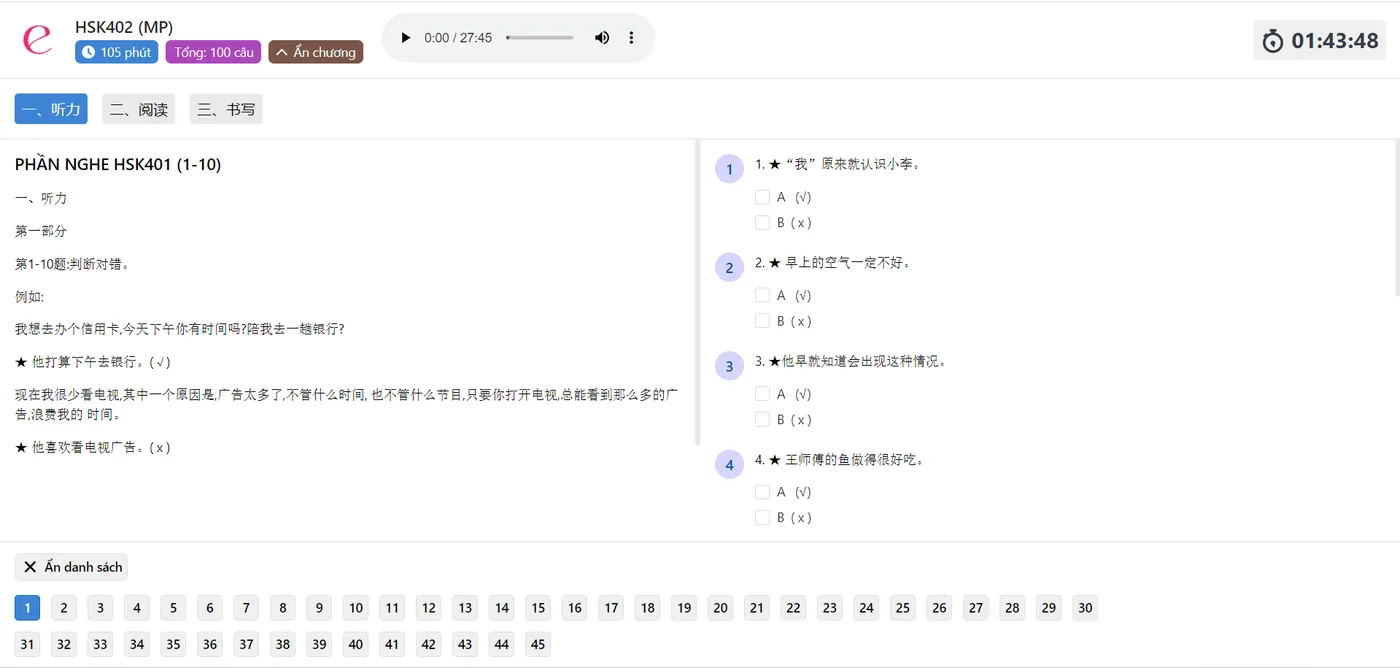1400x668 pixels.
Task: Mute the audio using speaker icon
Action: [602, 38]
